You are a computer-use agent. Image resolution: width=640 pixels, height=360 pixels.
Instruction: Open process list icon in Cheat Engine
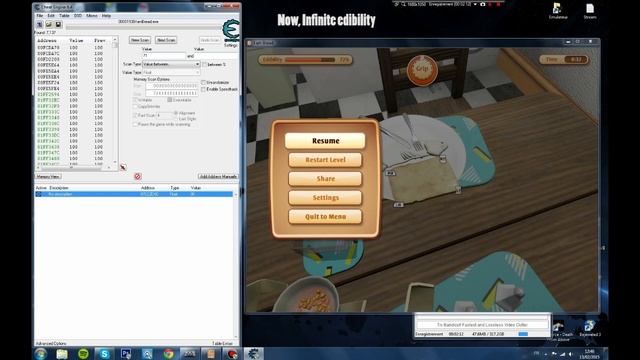pos(40,25)
